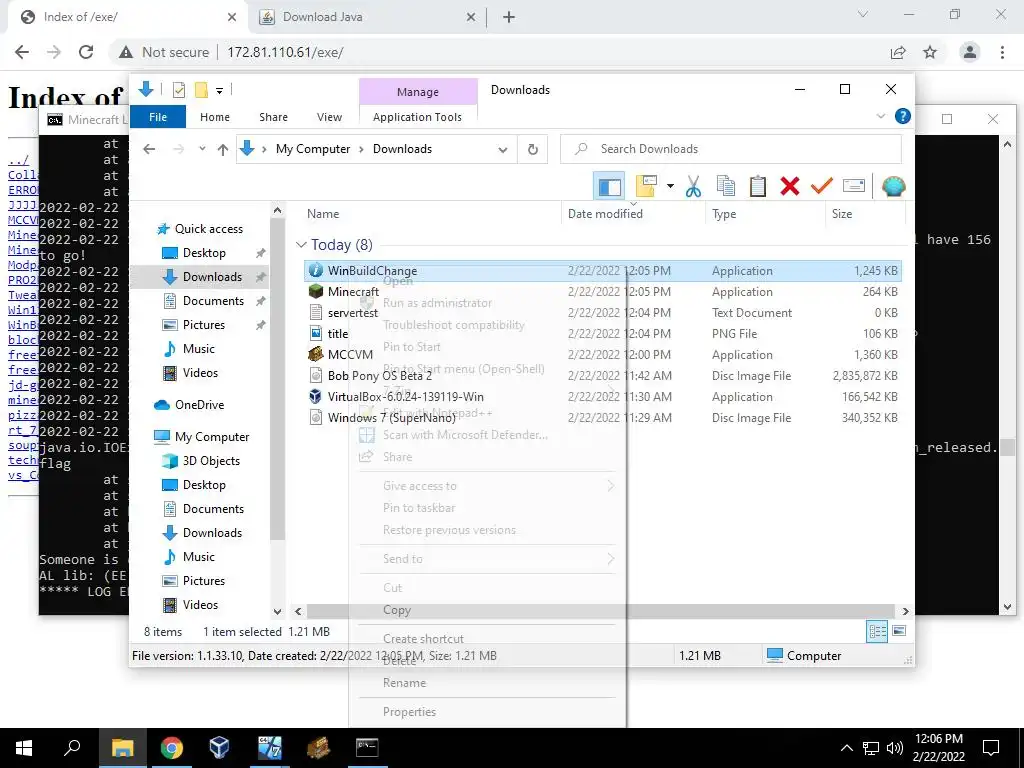The image size is (1024, 768).
Task: Choose Properties in the context menu
Action: (x=409, y=712)
